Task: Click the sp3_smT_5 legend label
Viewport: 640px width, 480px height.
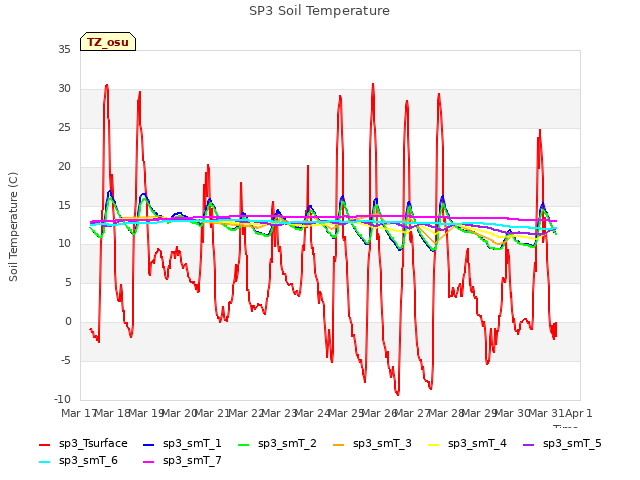Action: coord(572,443)
